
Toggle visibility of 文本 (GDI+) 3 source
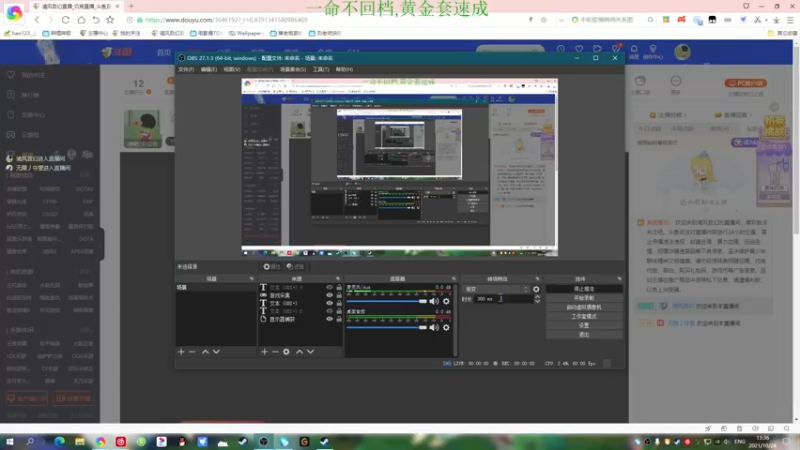click(330, 288)
